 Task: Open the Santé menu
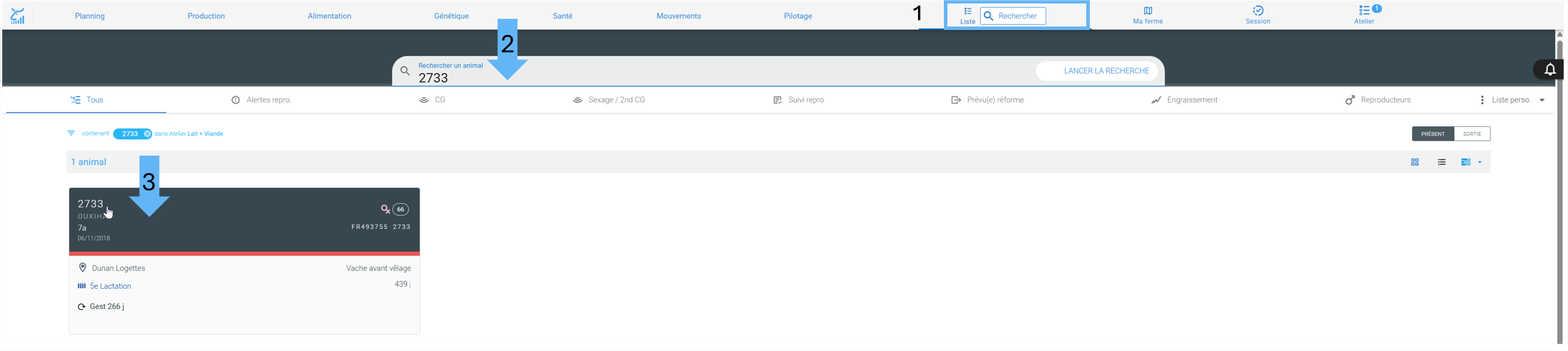[563, 16]
